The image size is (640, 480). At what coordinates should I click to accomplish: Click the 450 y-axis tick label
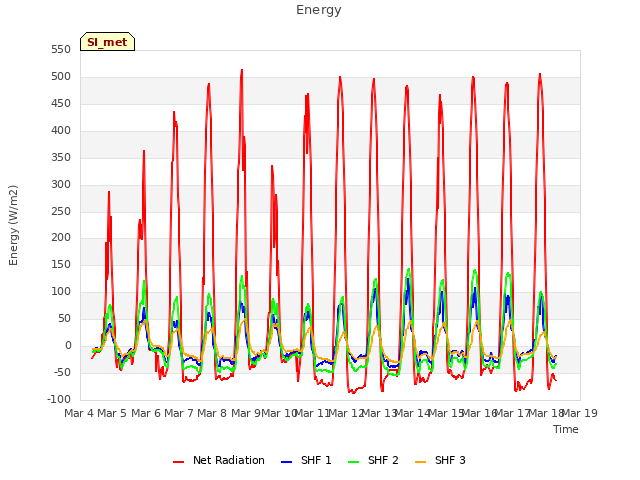click(x=61, y=104)
